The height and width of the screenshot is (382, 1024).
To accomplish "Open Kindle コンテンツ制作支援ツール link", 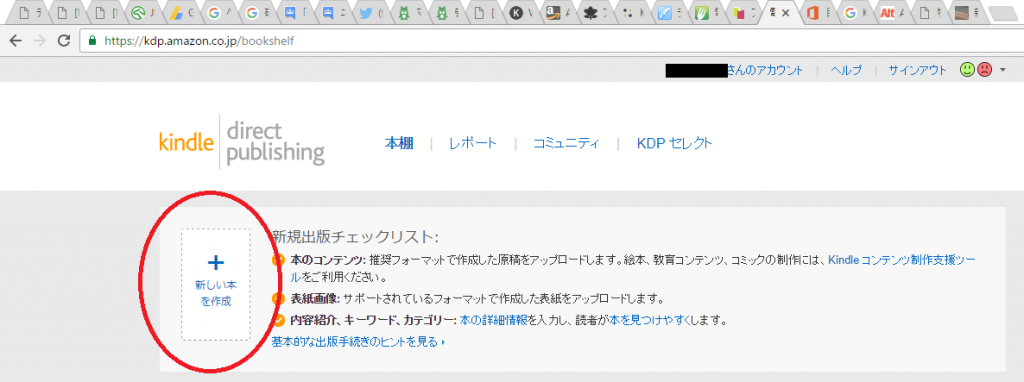I will (x=901, y=260).
